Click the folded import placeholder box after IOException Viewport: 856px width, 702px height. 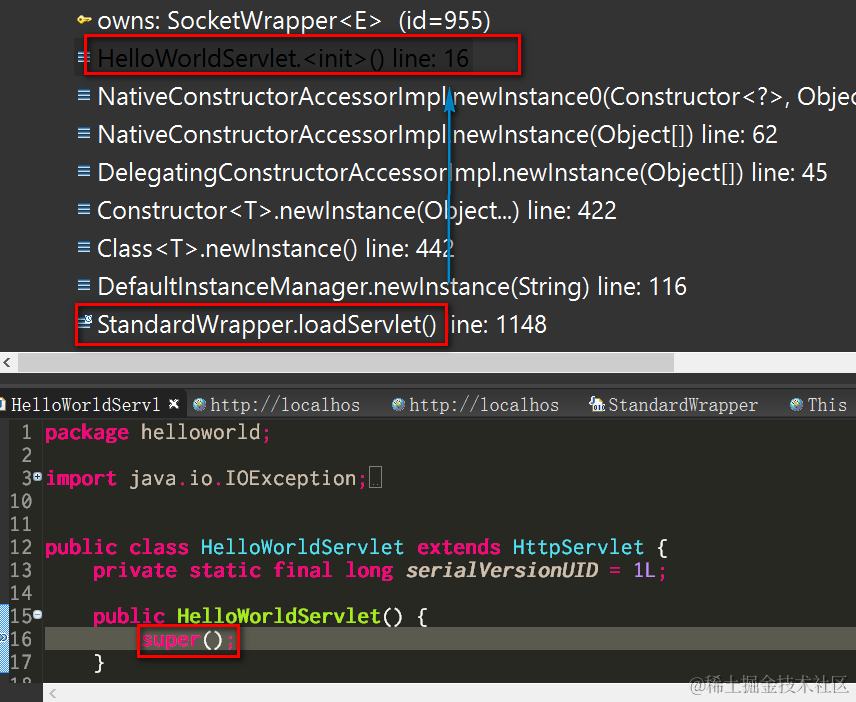click(376, 478)
